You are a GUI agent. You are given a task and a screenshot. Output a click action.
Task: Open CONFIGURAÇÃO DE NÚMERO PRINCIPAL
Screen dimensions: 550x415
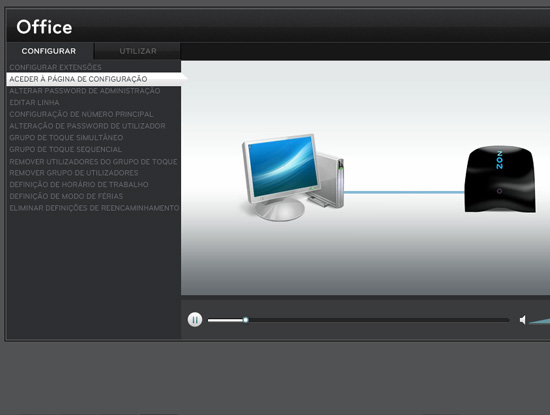tap(81, 114)
